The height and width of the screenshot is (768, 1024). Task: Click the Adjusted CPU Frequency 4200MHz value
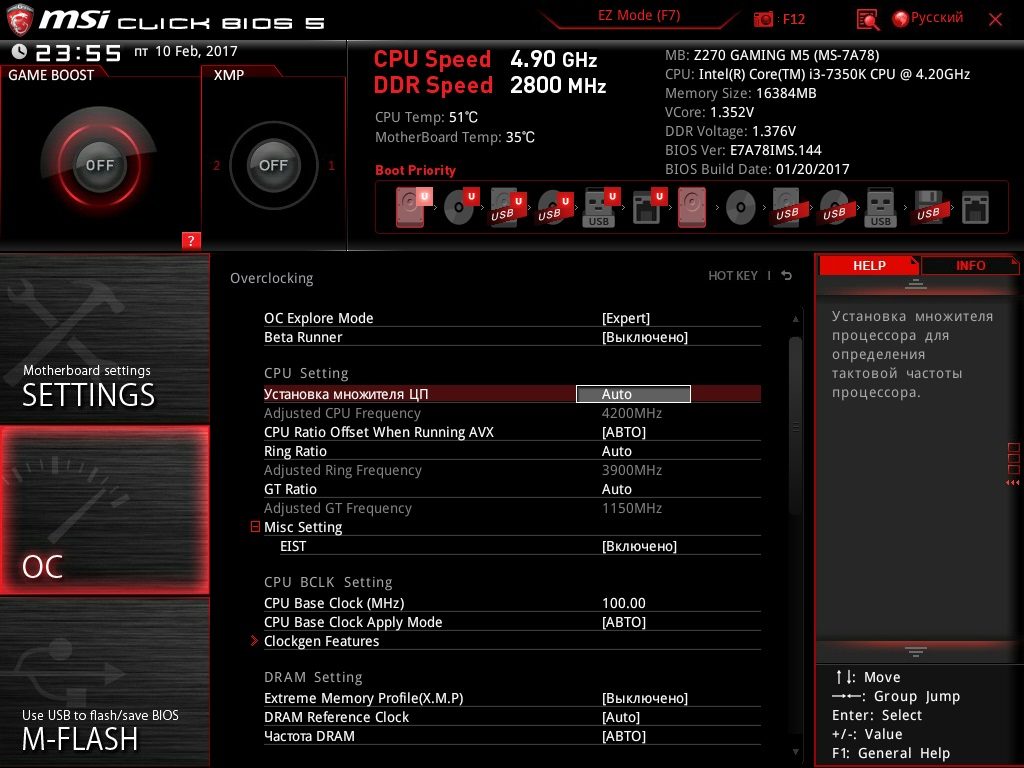tap(632, 413)
